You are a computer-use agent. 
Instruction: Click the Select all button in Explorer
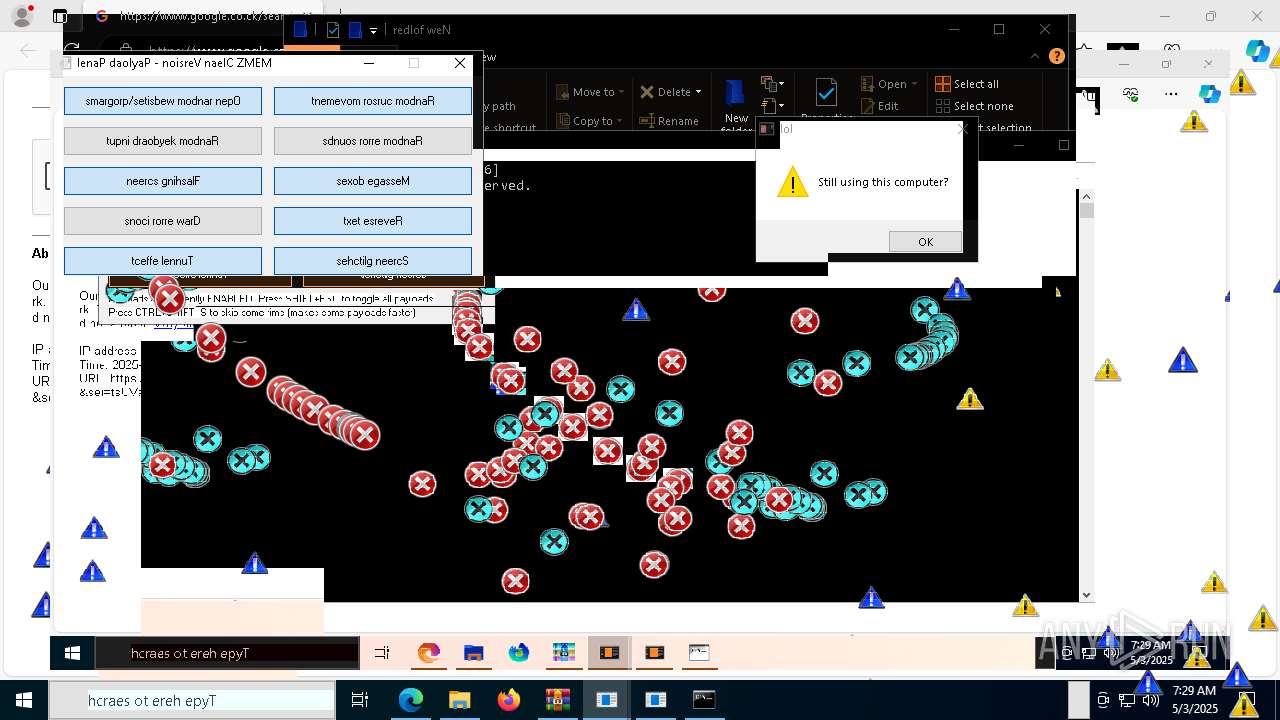(967, 84)
